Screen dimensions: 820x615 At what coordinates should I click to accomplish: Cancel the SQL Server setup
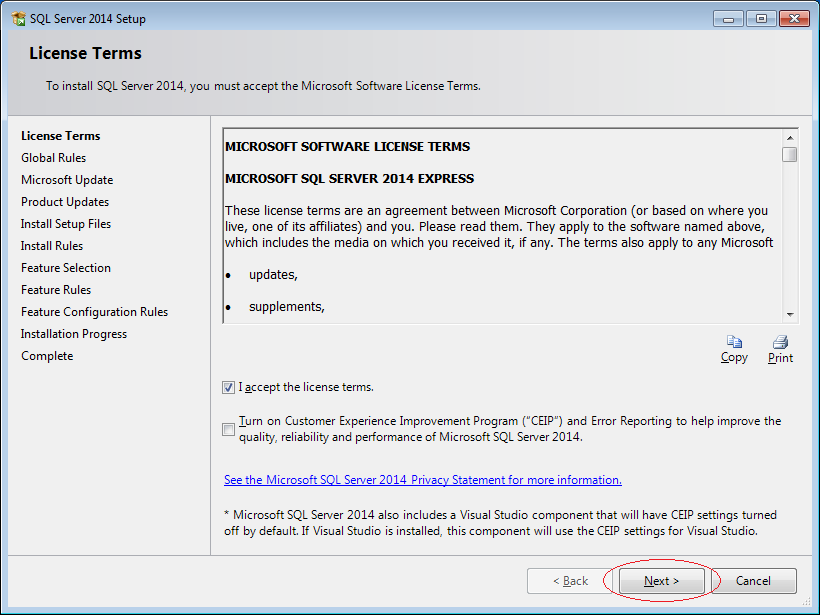tap(753, 581)
